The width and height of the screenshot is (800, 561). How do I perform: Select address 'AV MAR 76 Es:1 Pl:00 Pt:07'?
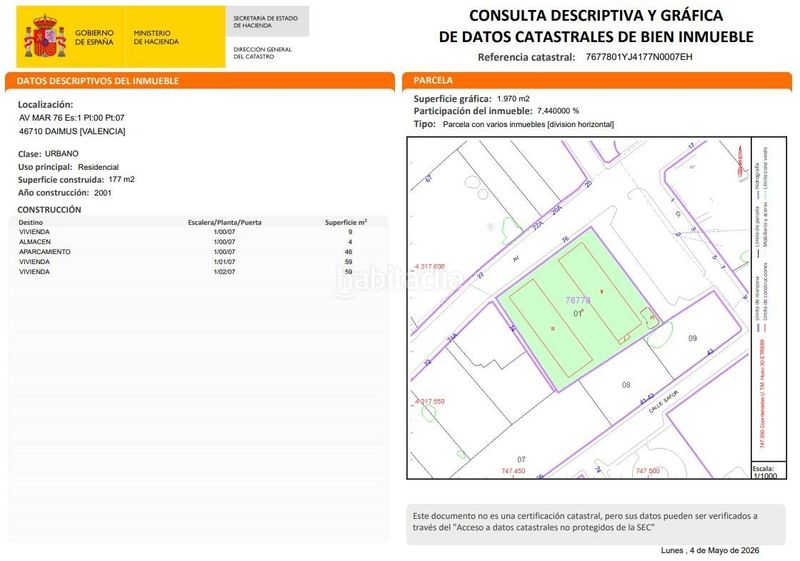click(x=72, y=118)
